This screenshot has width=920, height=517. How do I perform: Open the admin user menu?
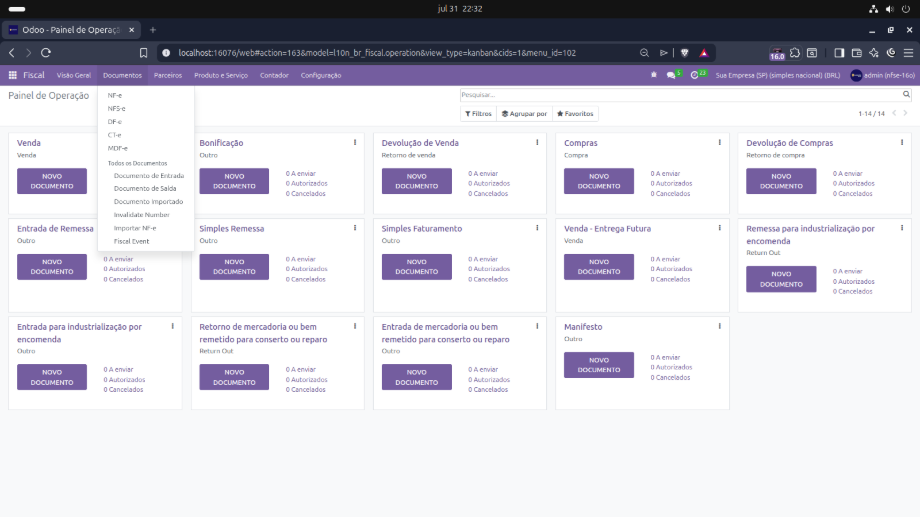coord(882,75)
